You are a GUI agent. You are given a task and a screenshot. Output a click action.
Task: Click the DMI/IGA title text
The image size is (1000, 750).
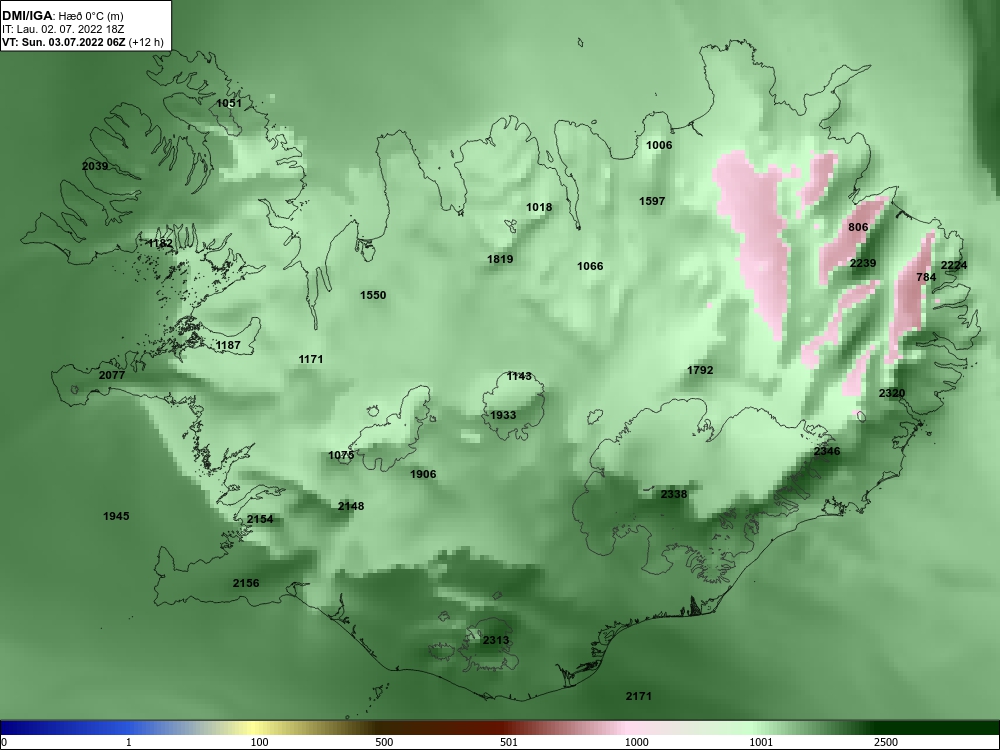click(27, 16)
